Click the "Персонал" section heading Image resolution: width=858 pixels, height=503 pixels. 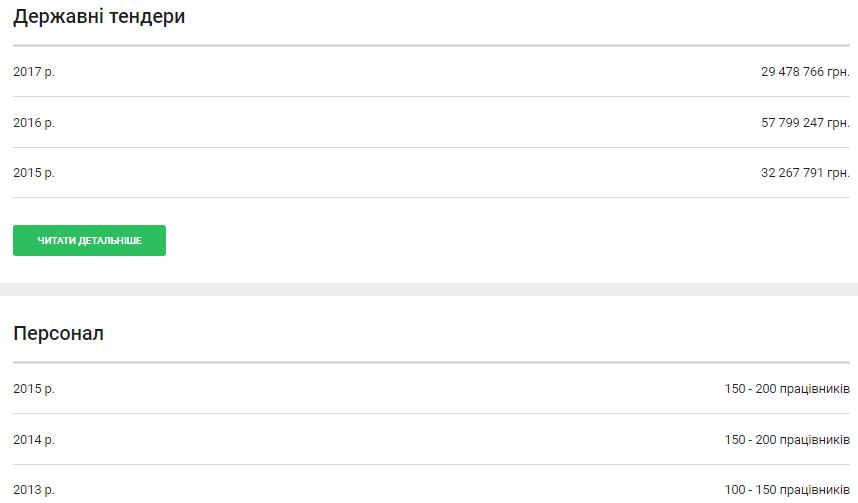pyautogui.click(x=58, y=334)
